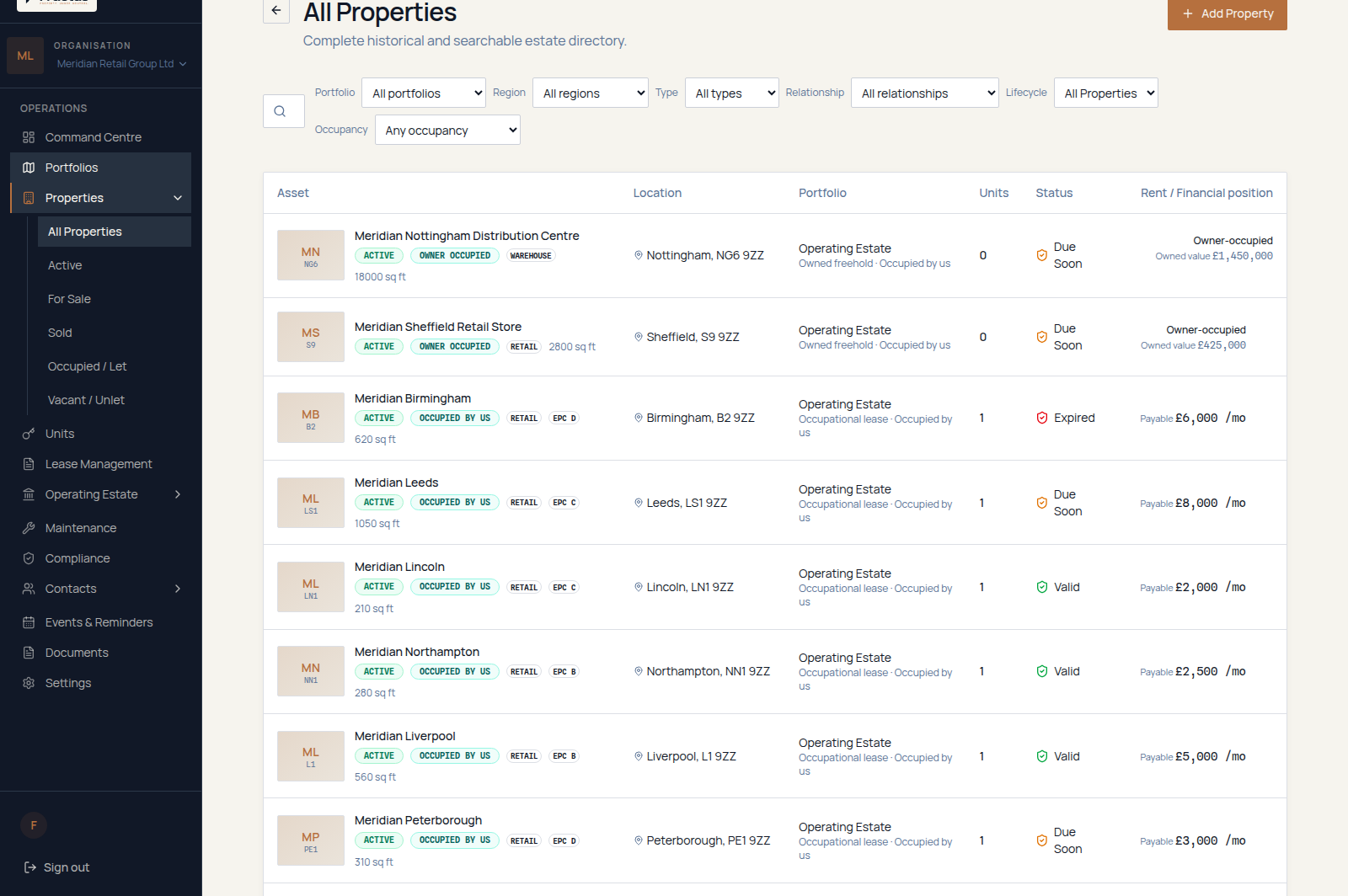Open the Region filter dropdown
The image size is (1348, 896).
click(x=591, y=93)
